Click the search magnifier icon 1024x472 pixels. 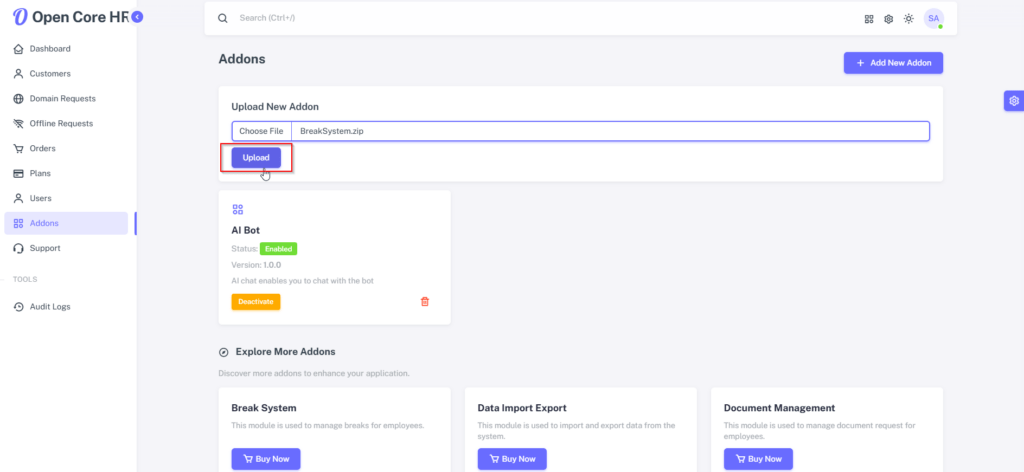coord(223,18)
